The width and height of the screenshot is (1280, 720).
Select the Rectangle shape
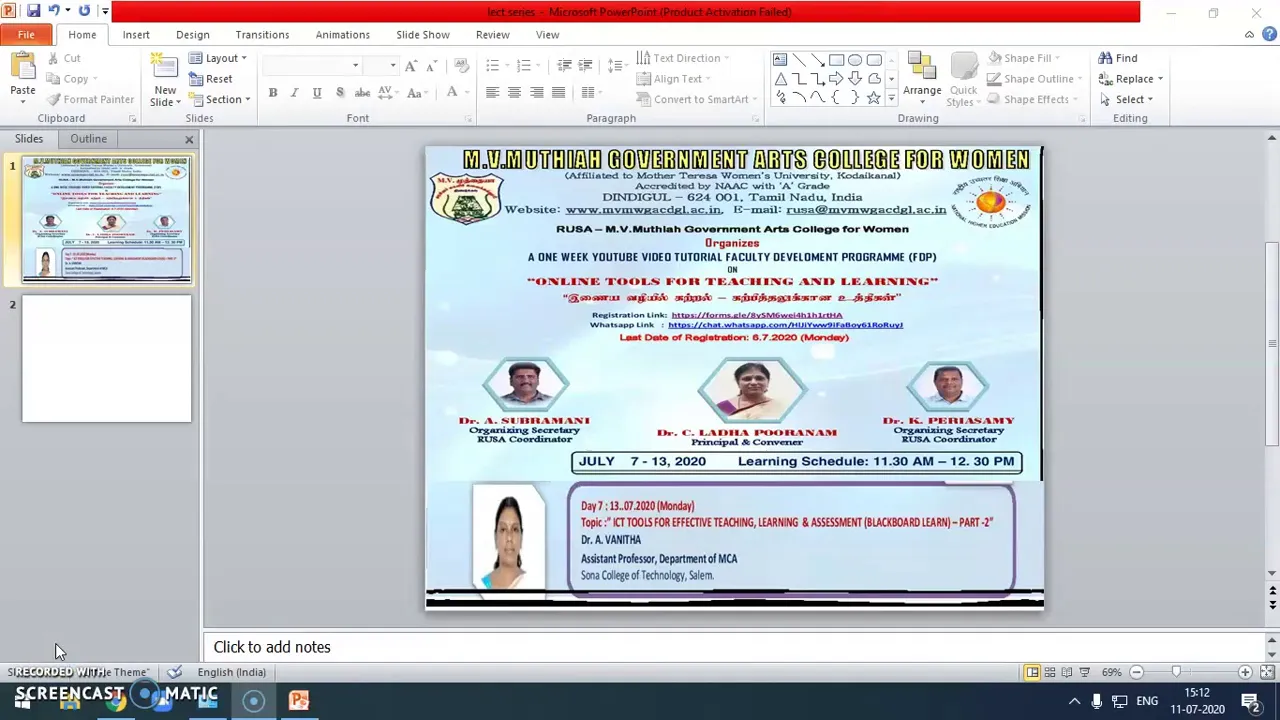[836, 59]
